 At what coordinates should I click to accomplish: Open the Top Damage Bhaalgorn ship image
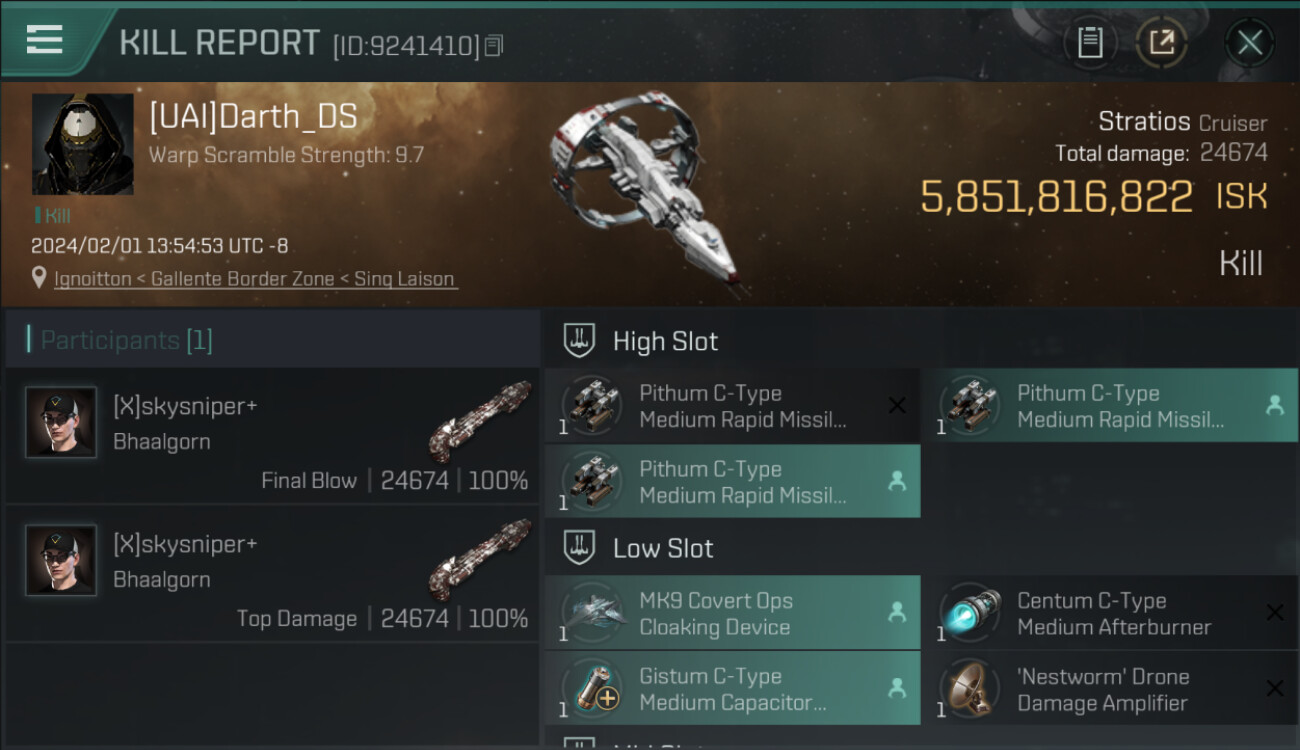(479, 558)
